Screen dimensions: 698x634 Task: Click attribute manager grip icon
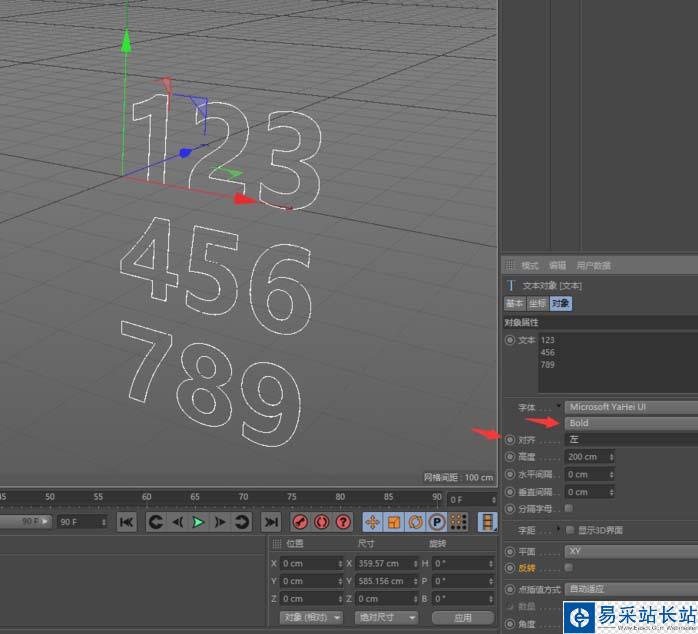[x=508, y=265]
